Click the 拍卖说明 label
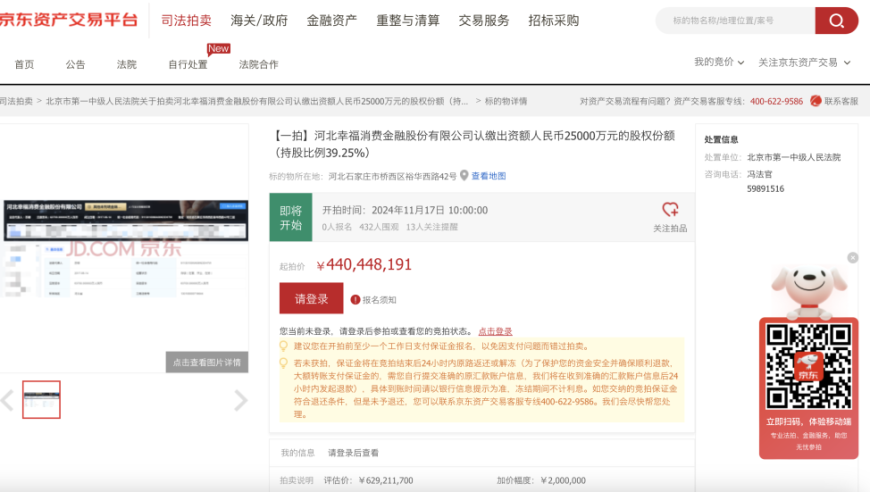The height and width of the screenshot is (492, 870). pos(297,480)
